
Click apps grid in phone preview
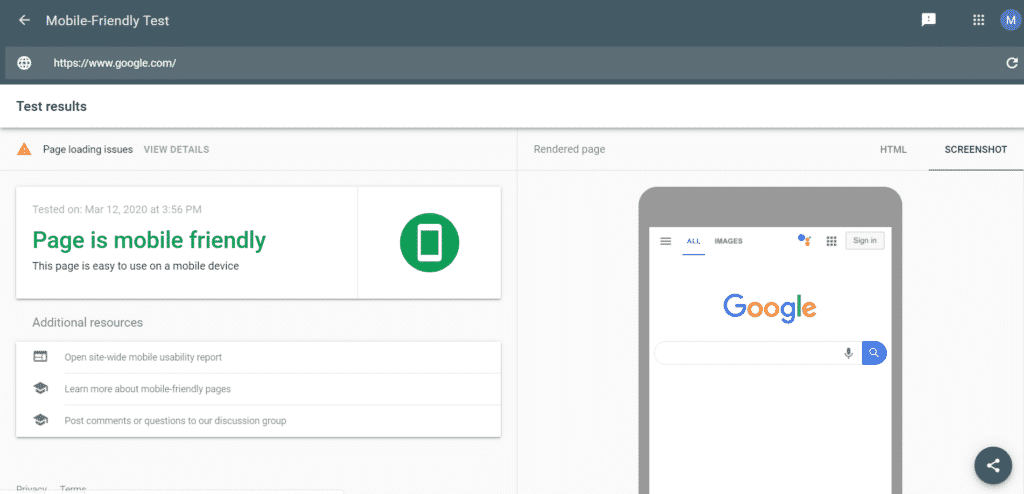(x=831, y=241)
